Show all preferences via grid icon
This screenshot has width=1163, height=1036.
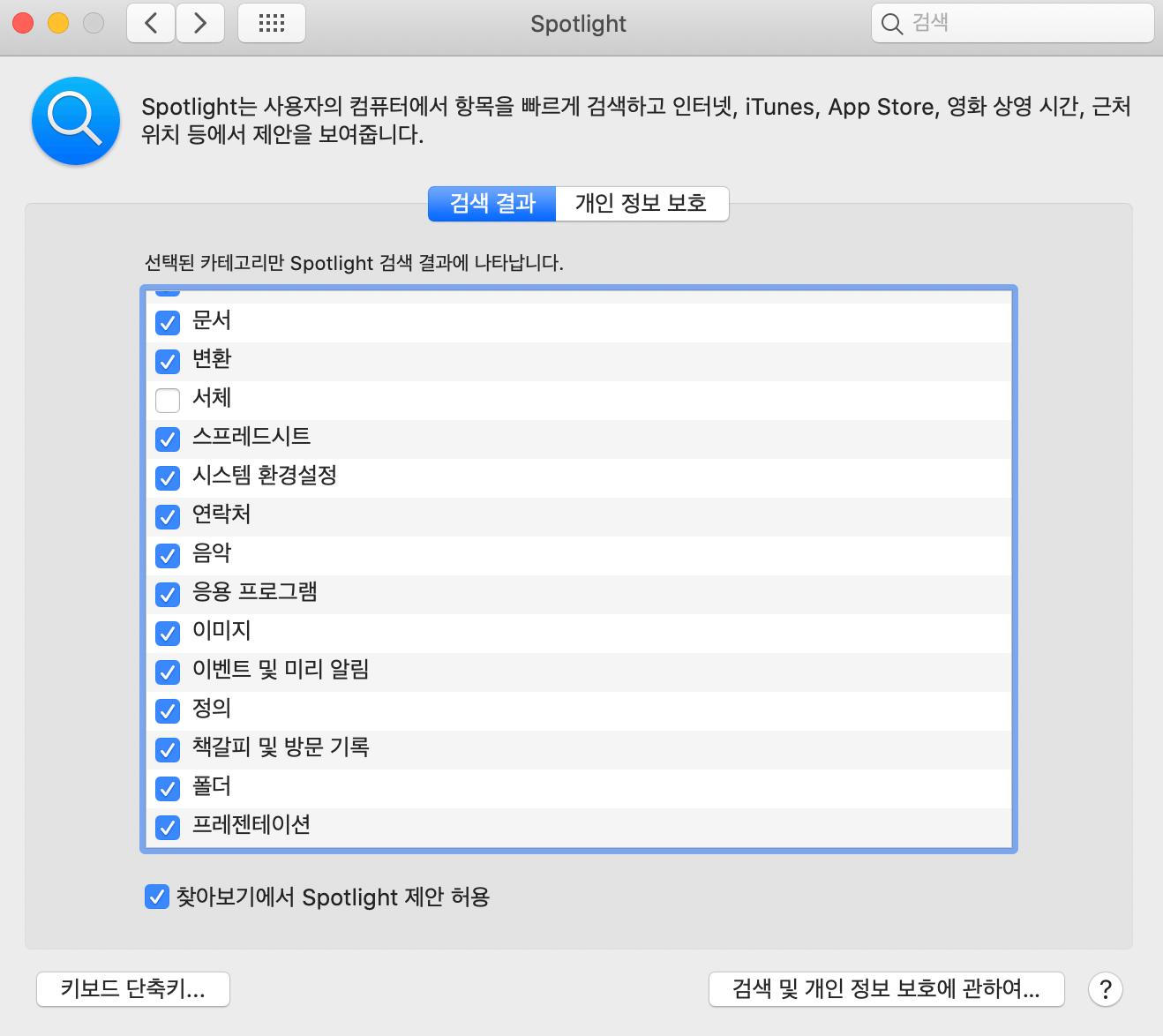pos(272,23)
